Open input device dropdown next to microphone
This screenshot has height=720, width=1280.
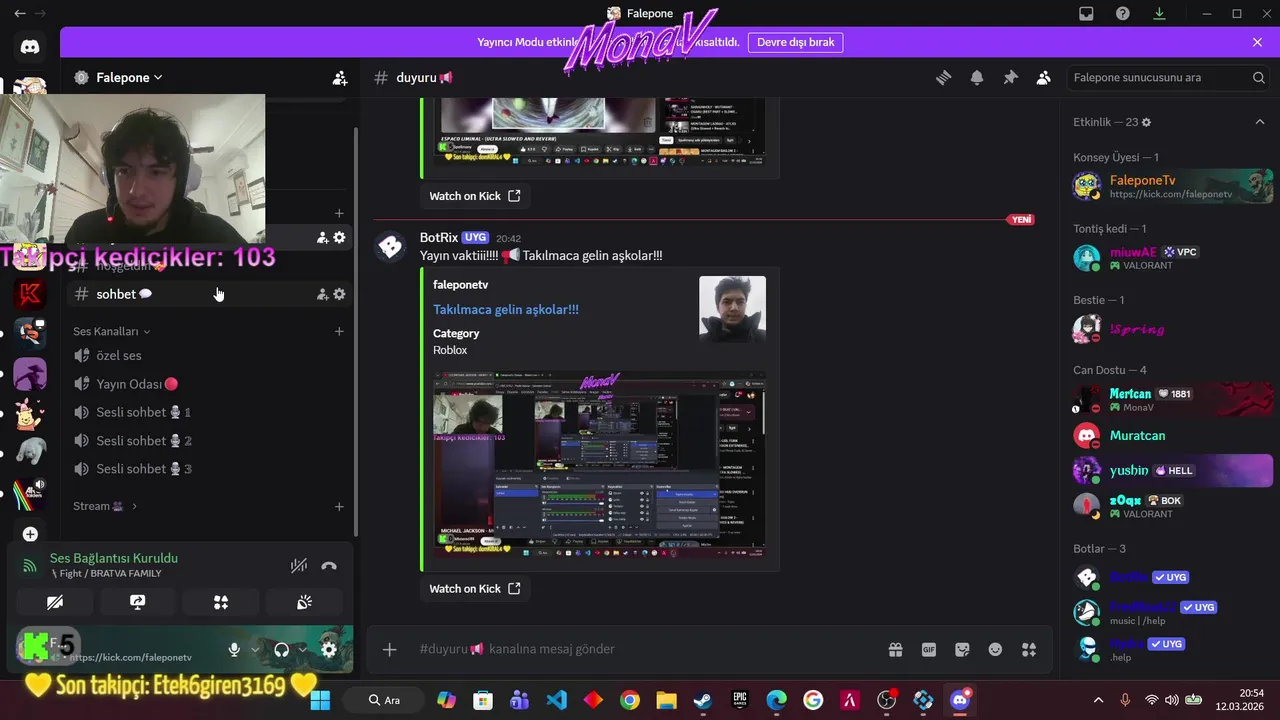coord(254,650)
